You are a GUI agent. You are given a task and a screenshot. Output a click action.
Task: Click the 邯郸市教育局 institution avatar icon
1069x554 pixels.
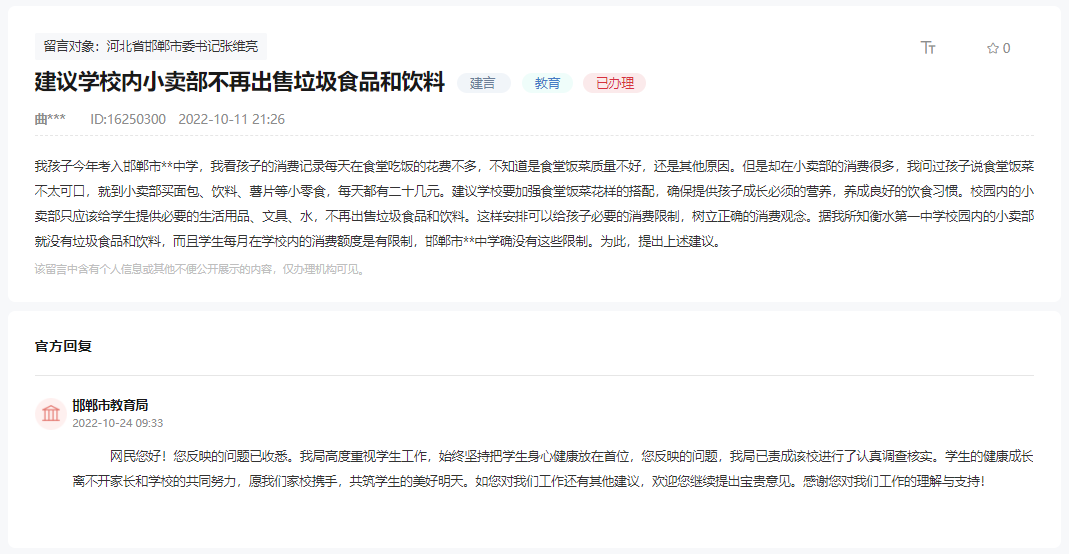(x=51, y=414)
